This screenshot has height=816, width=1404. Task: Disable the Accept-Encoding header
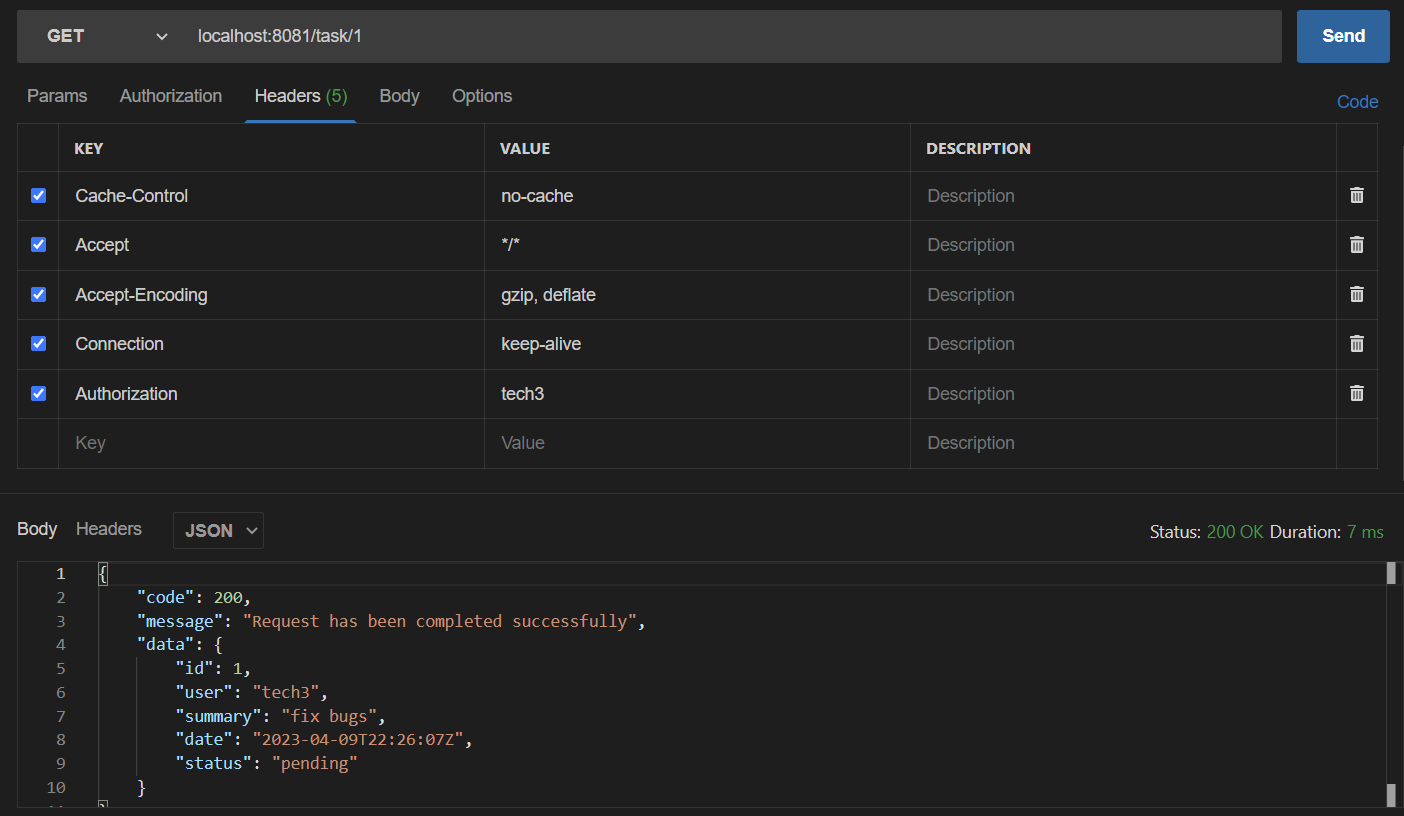coord(38,294)
